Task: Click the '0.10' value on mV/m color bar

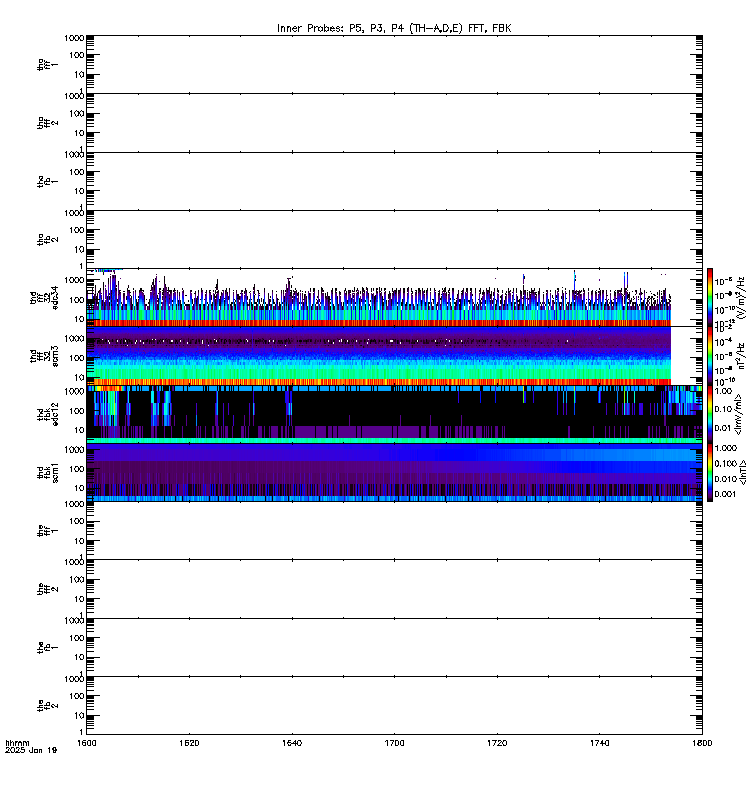Action: [723, 409]
